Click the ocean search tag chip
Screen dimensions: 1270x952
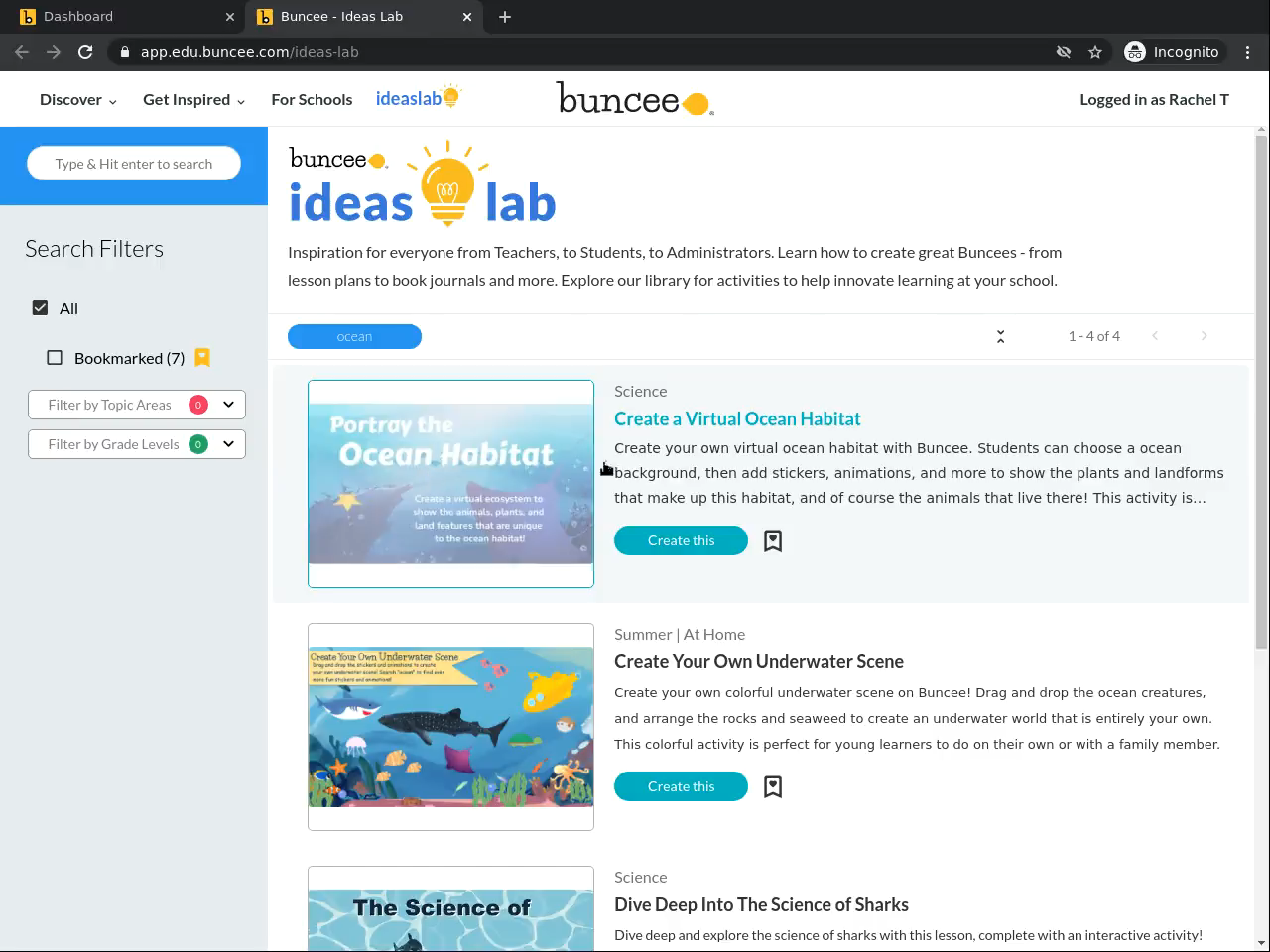(354, 337)
